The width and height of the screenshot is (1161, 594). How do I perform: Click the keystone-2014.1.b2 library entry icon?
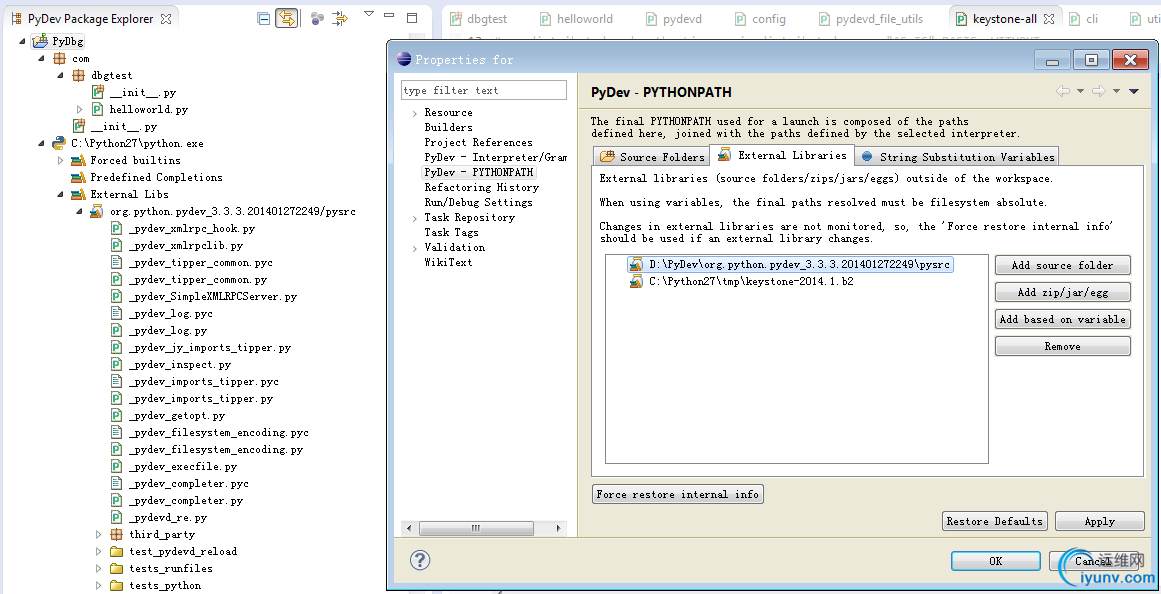tap(636, 282)
